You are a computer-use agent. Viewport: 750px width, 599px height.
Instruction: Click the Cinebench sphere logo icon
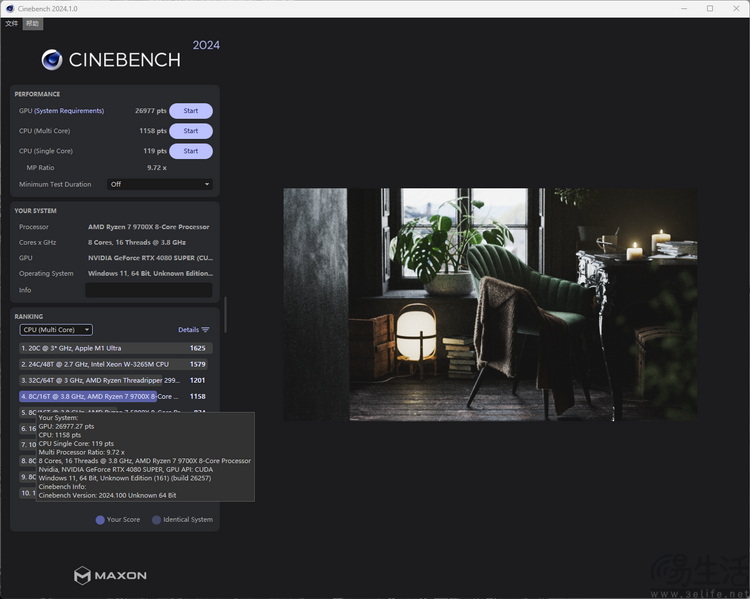click(x=52, y=60)
